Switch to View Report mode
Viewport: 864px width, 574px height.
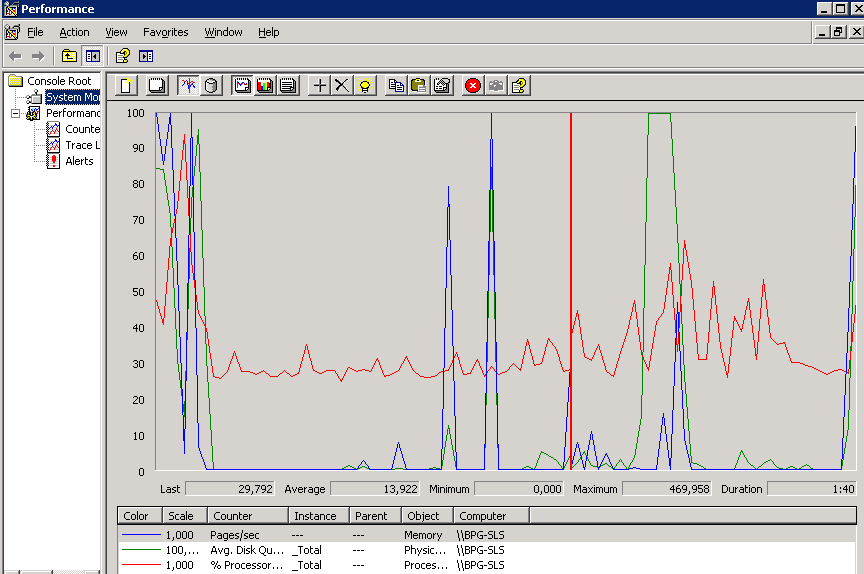288,86
